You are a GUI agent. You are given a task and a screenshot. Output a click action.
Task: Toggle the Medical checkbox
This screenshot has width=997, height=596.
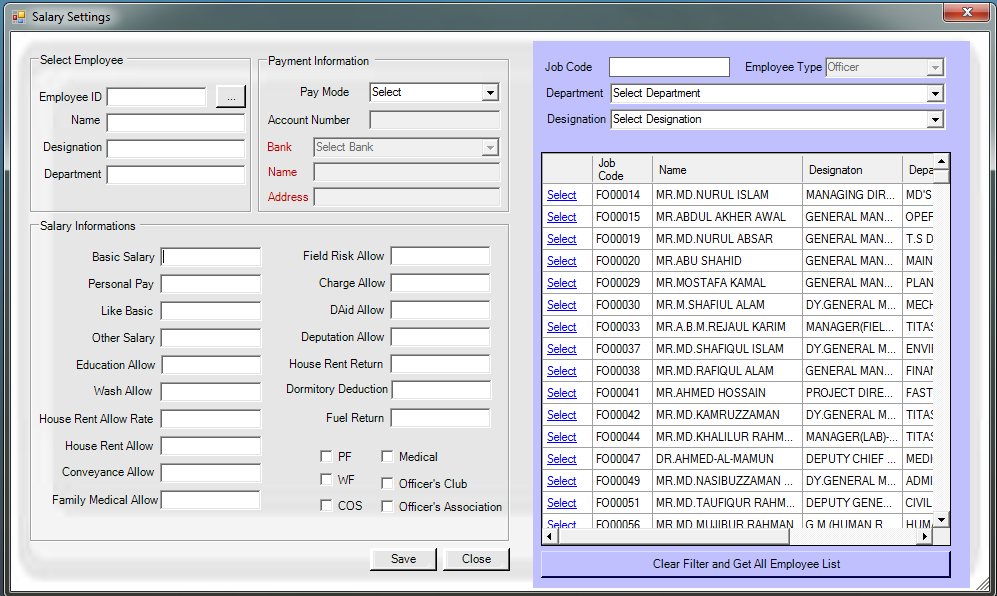388,456
